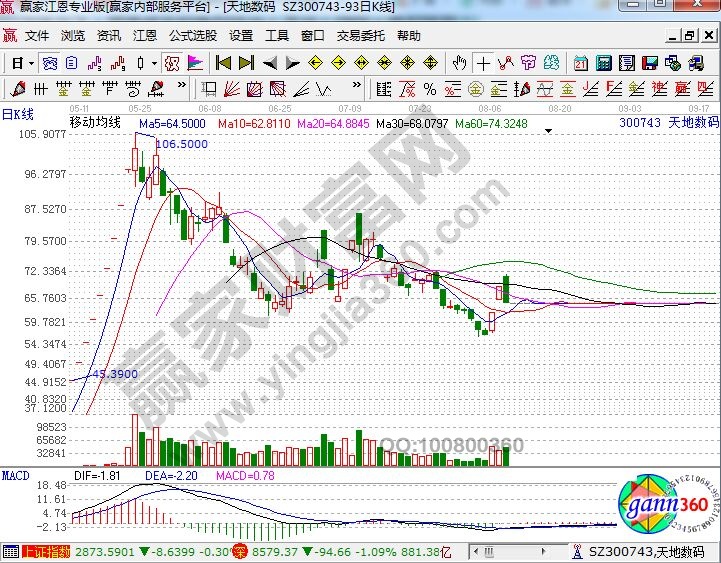
Task: Click the yellow left-arrow diamond icon
Action: [315, 62]
